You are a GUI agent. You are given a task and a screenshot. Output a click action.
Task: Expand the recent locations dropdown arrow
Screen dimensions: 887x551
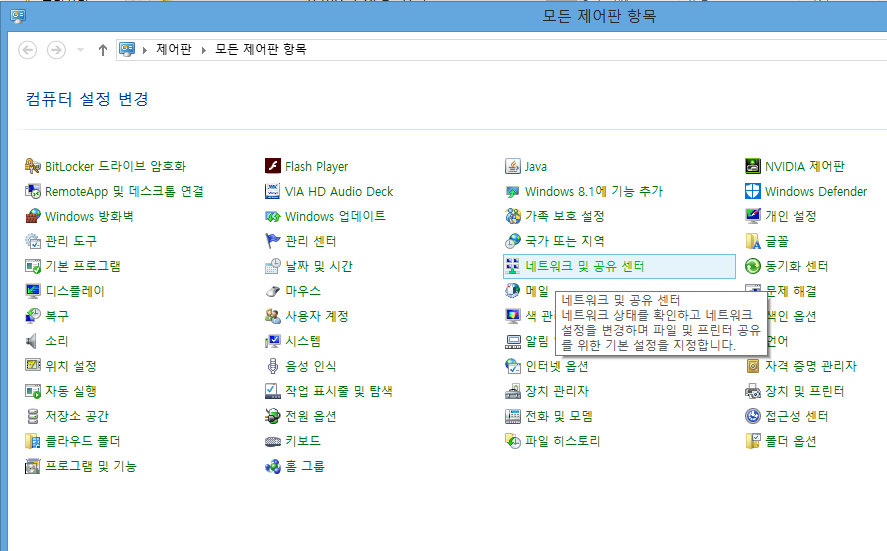pos(80,50)
